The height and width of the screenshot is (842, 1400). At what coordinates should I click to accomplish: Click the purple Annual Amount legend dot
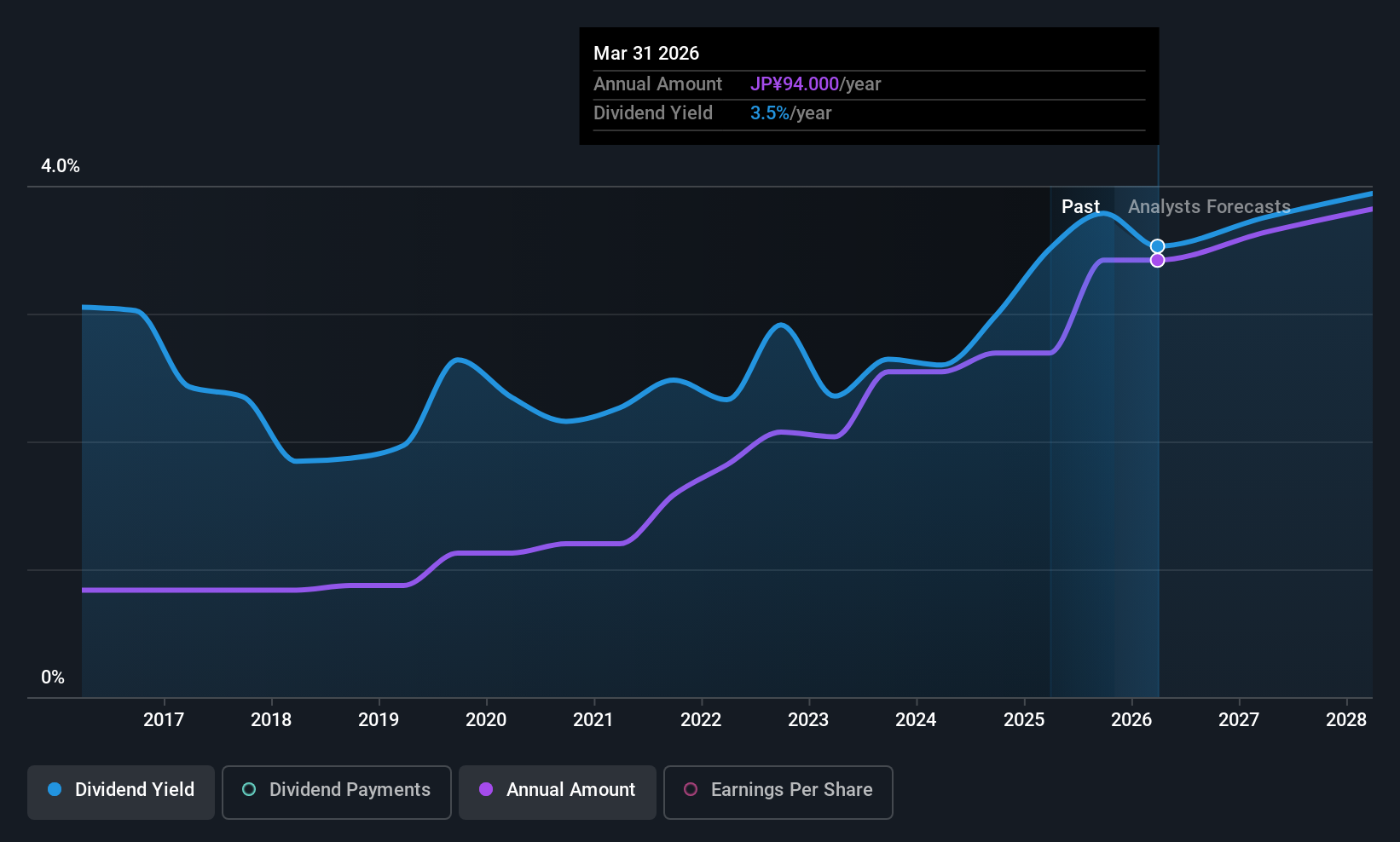click(486, 790)
